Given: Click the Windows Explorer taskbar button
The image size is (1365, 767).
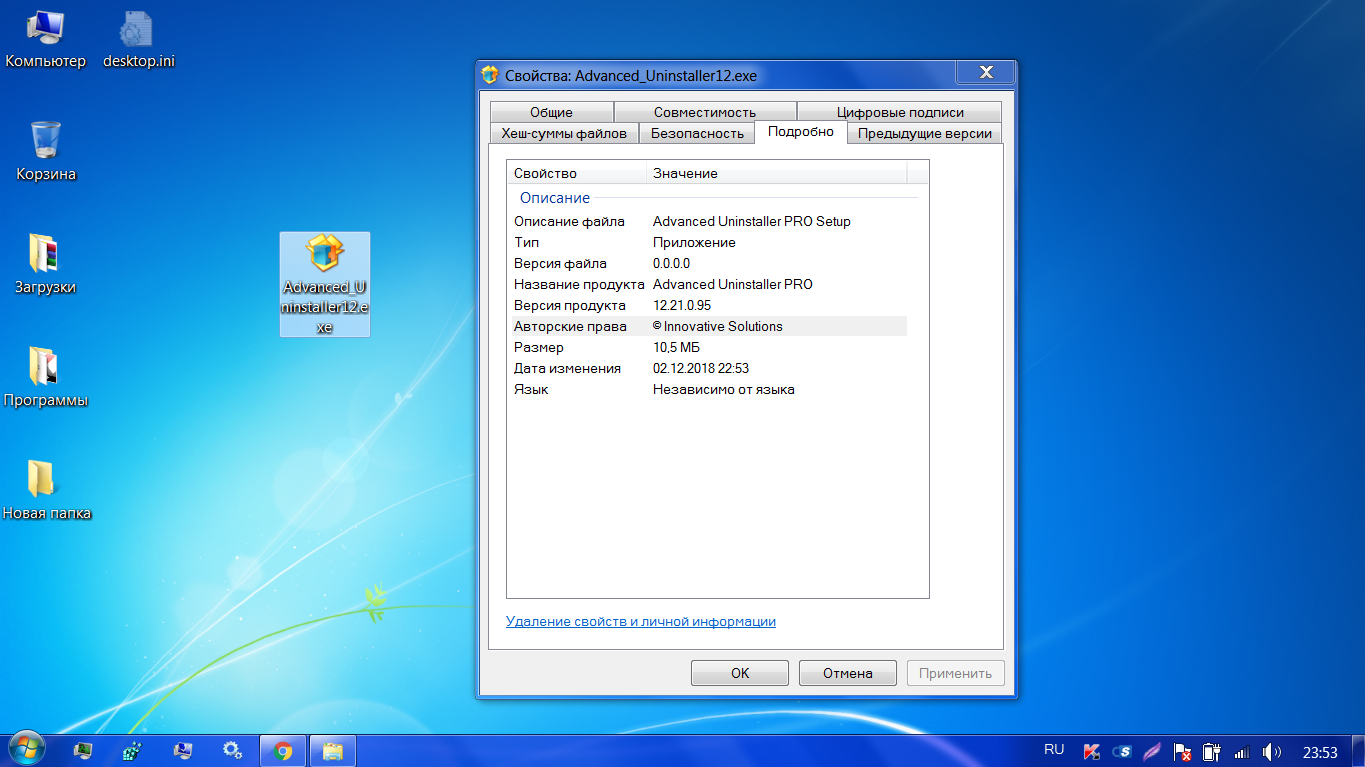Looking at the screenshot, I should [332, 750].
